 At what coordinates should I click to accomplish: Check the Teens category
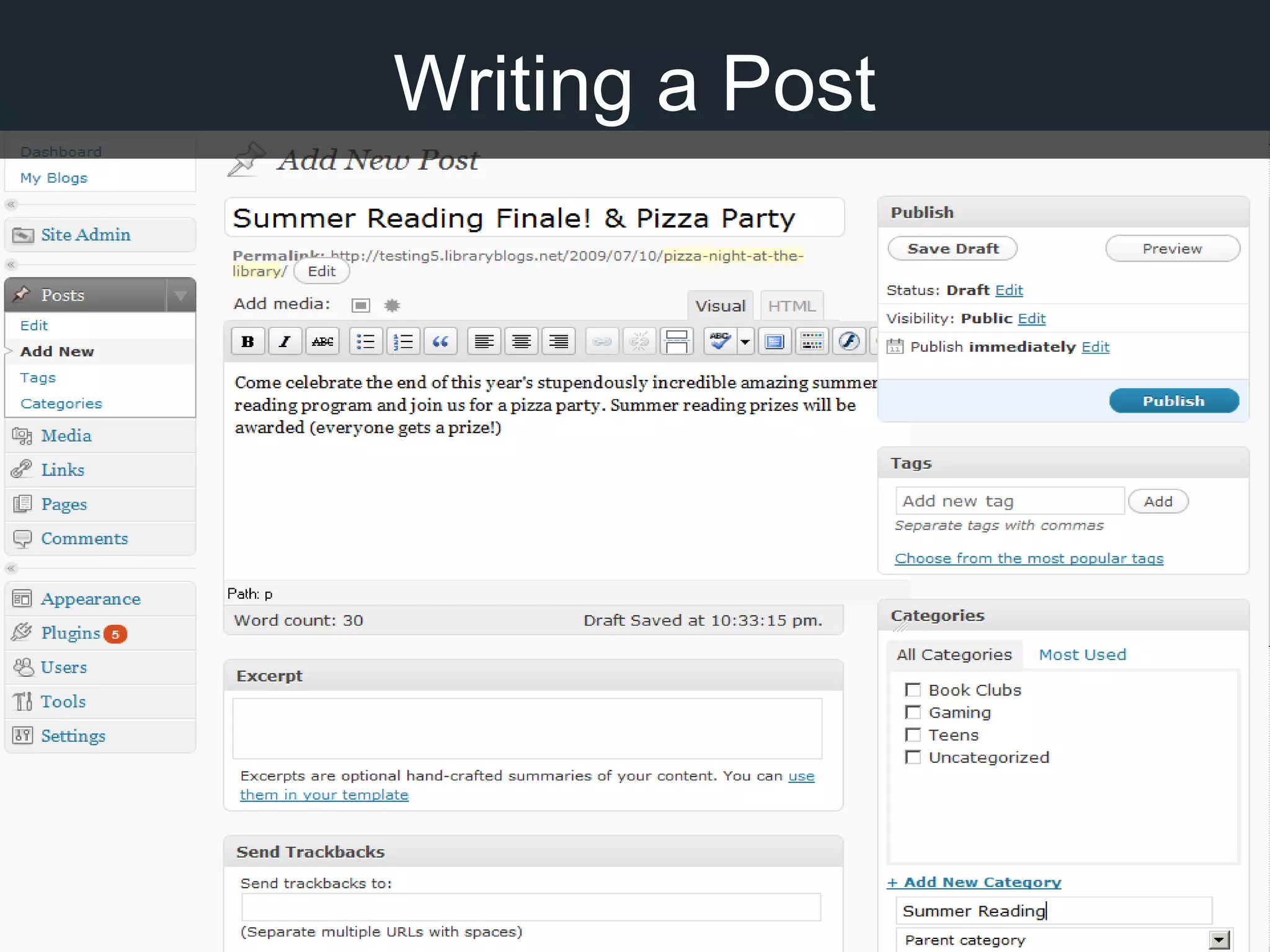pos(913,735)
